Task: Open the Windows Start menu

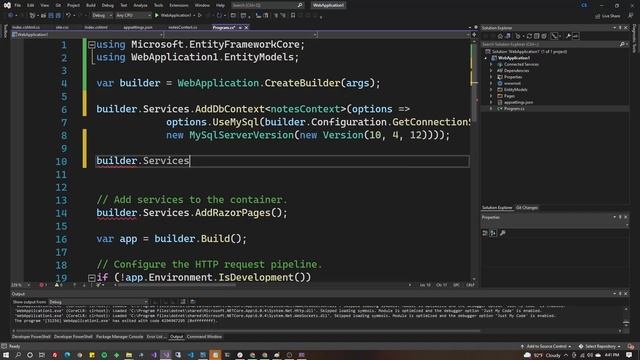Action: pos(6,355)
